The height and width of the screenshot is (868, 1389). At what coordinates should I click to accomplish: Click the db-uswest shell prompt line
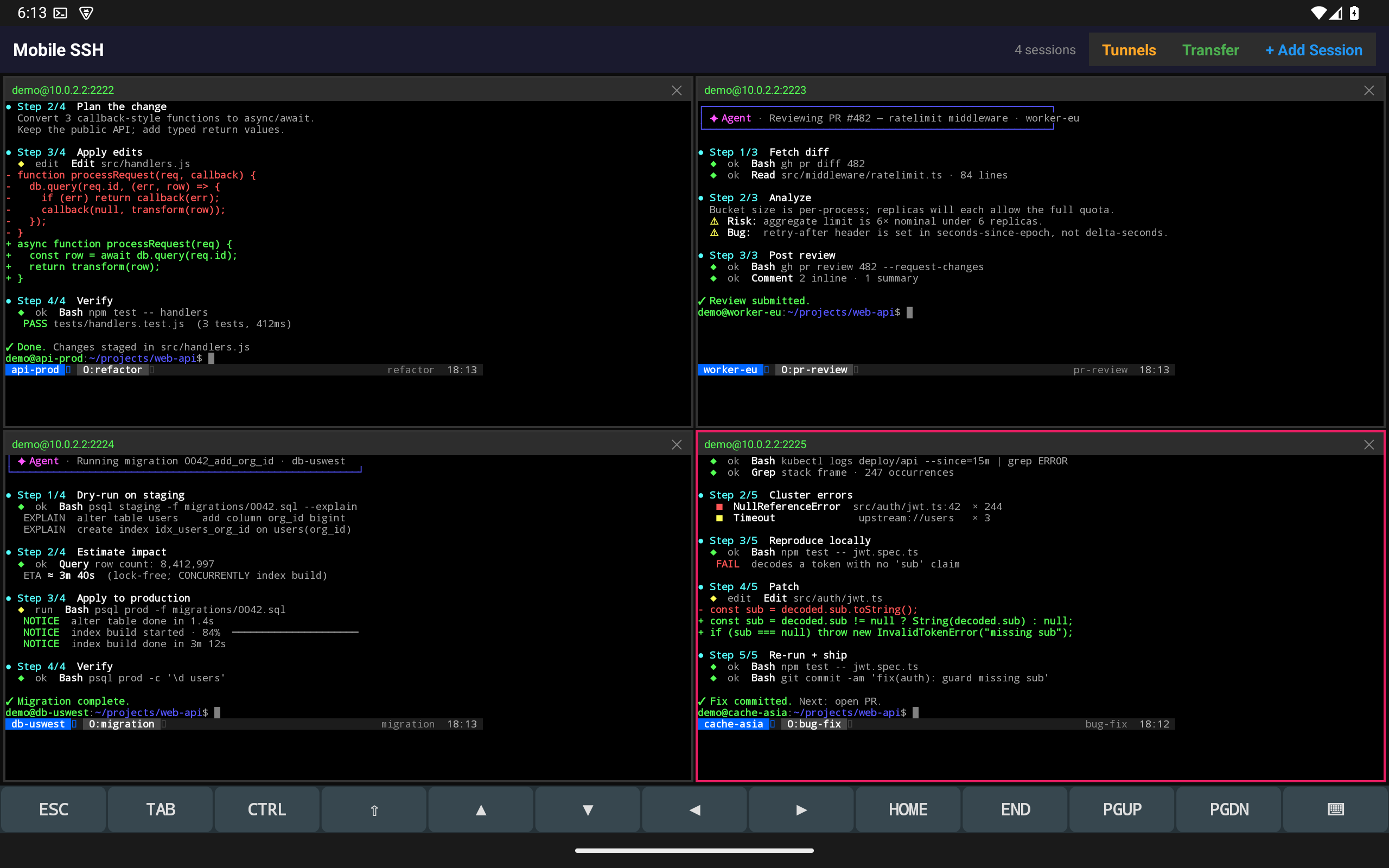112,712
